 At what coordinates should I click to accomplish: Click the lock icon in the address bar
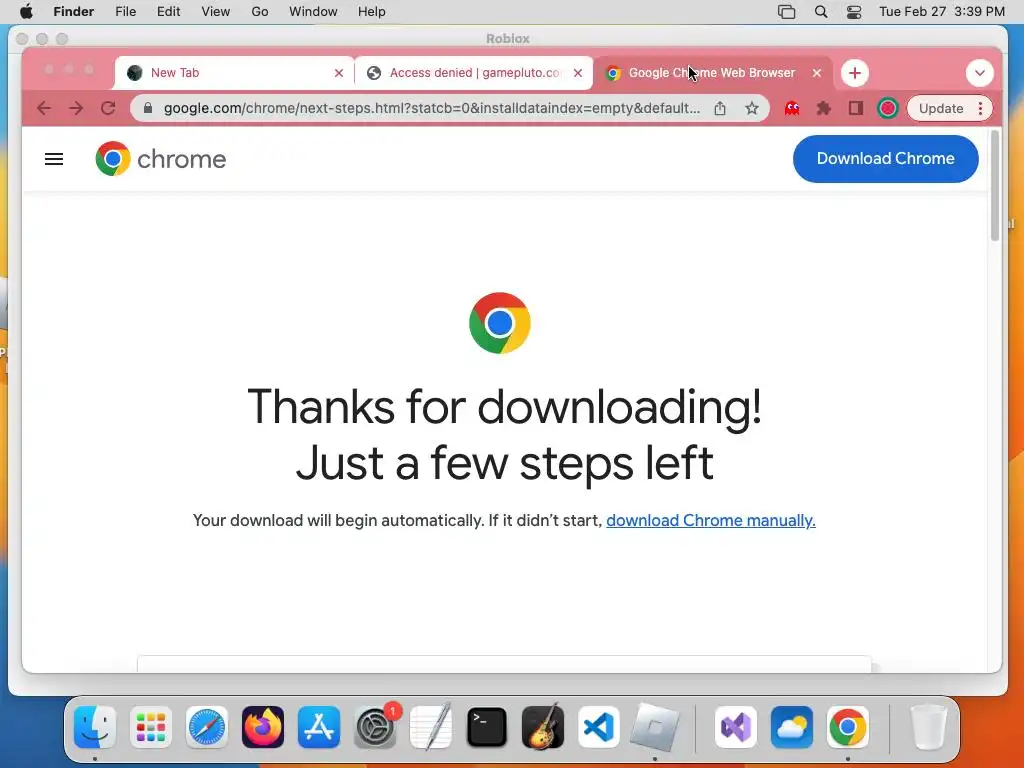click(x=148, y=108)
